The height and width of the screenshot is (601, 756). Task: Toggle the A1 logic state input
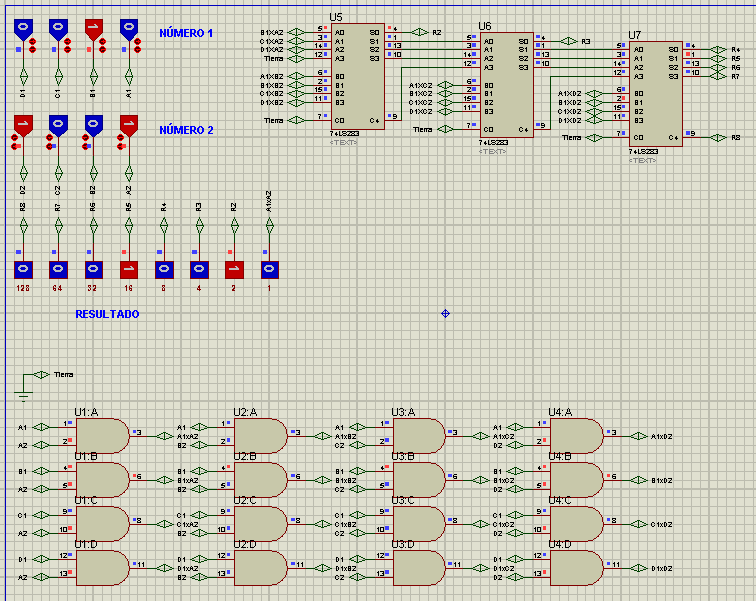click(x=129, y=29)
